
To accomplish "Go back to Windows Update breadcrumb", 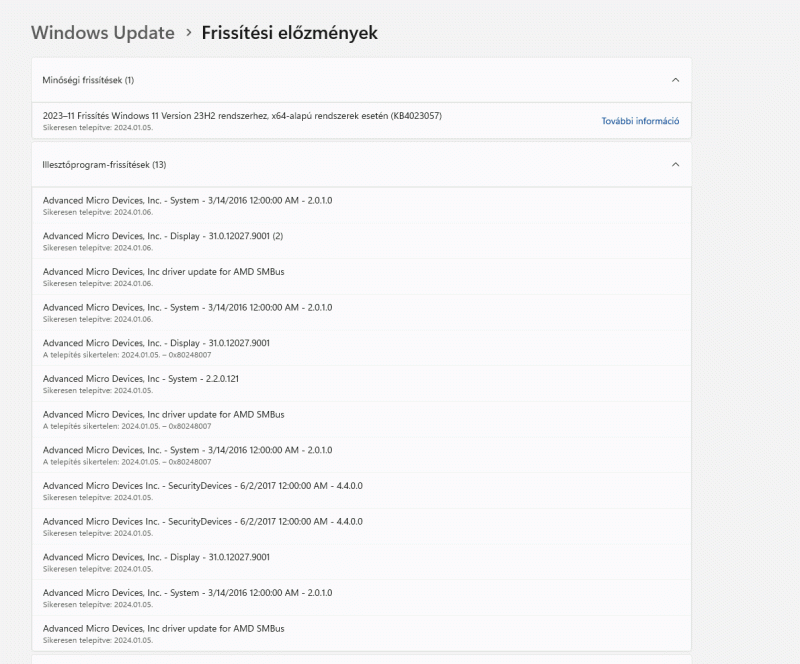I will pyautogui.click(x=102, y=33).
